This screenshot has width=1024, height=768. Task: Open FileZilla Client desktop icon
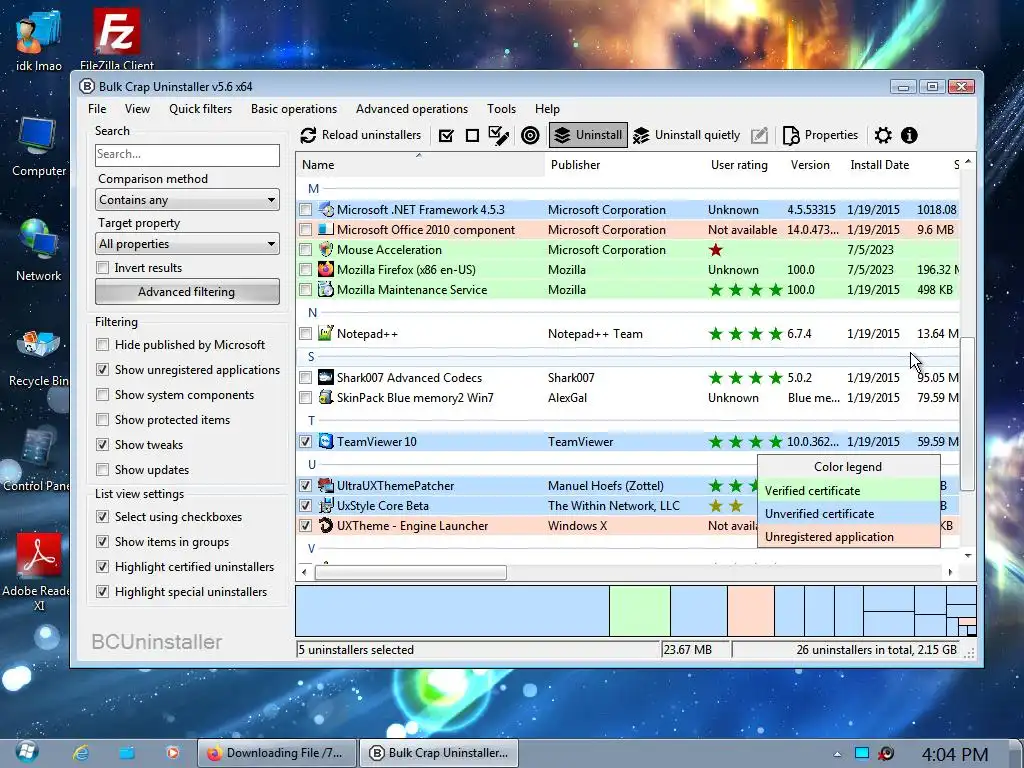(117, 37)
